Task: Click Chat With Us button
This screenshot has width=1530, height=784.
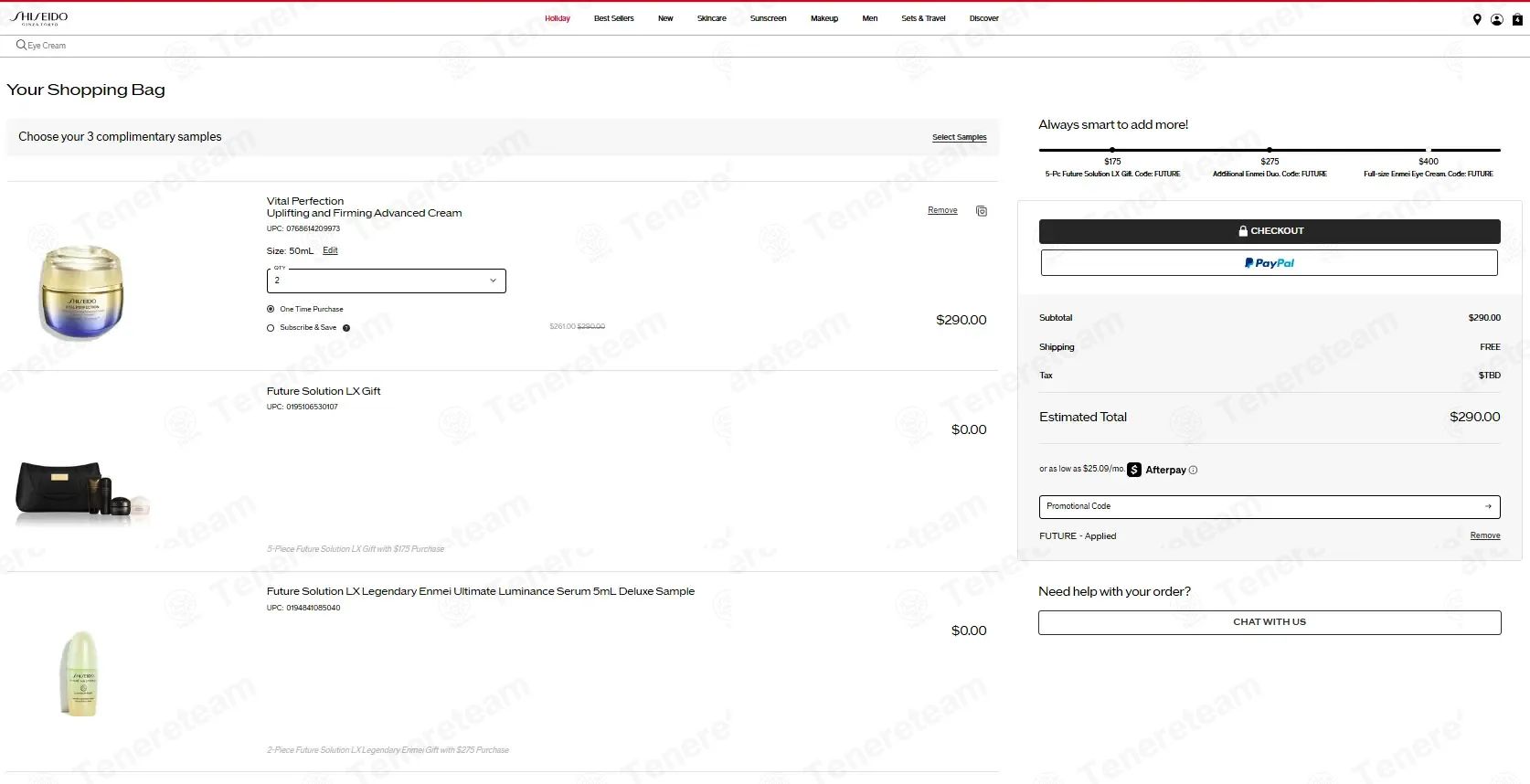Action: click(x=1270, y=622)
